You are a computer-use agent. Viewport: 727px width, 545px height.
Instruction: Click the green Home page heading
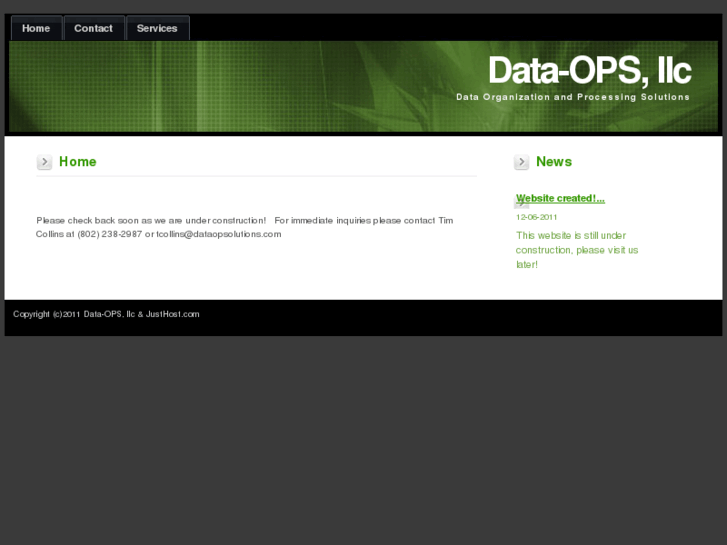click(x=78, y=161)
